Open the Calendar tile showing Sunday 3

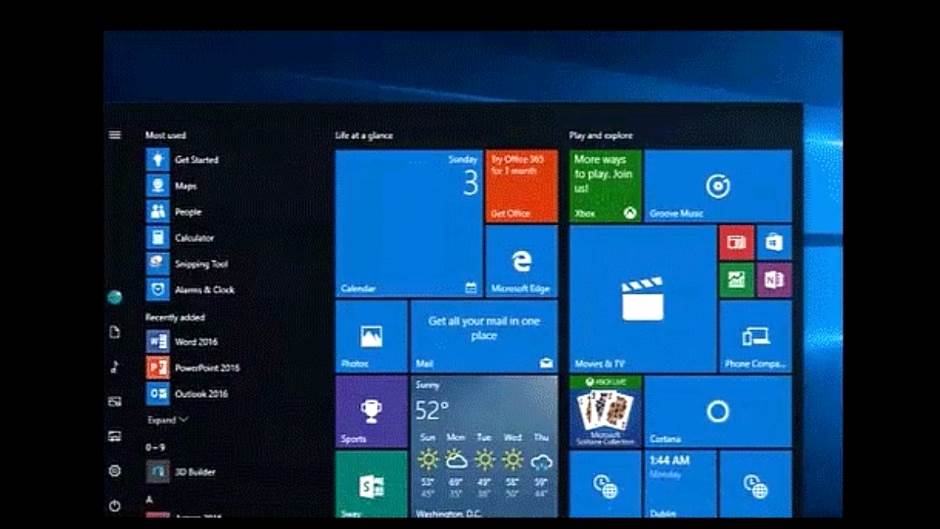coord(408,223)
